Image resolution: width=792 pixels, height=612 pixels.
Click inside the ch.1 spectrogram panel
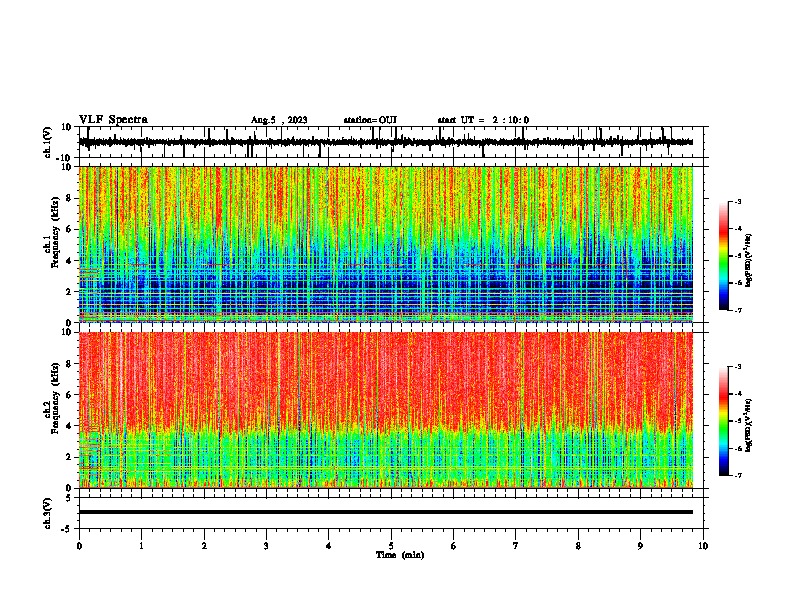[385, 244]
